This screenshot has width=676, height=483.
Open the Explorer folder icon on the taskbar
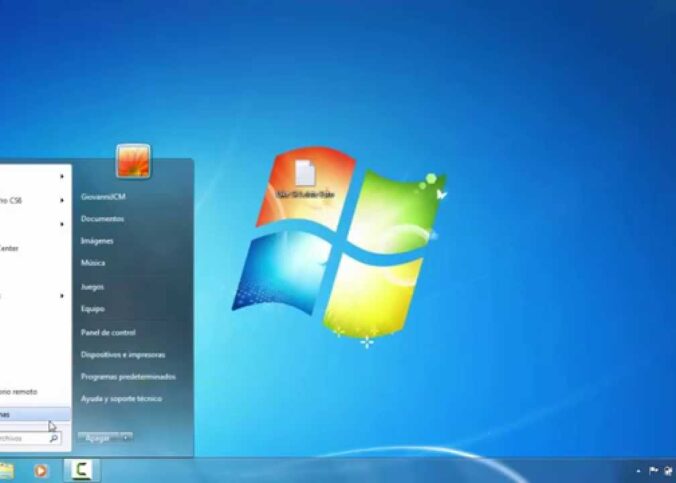point(6,471)
